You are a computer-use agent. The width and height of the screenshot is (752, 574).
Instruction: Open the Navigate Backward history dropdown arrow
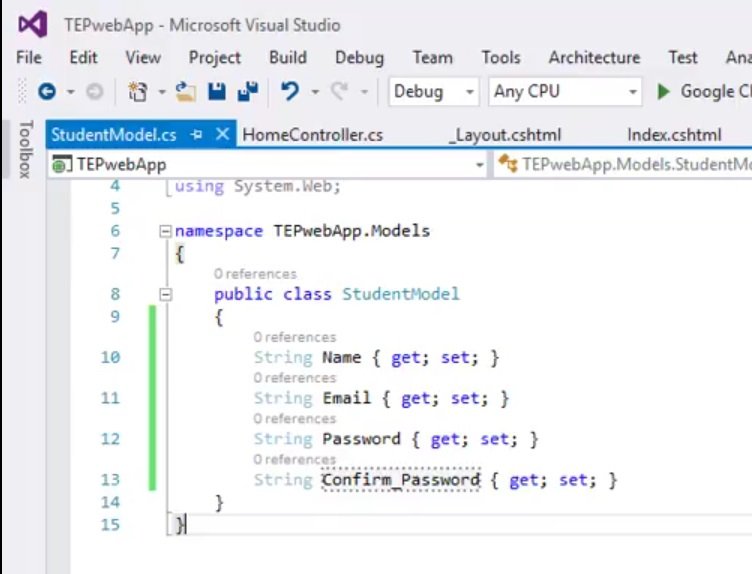click(x=70, y=92)
